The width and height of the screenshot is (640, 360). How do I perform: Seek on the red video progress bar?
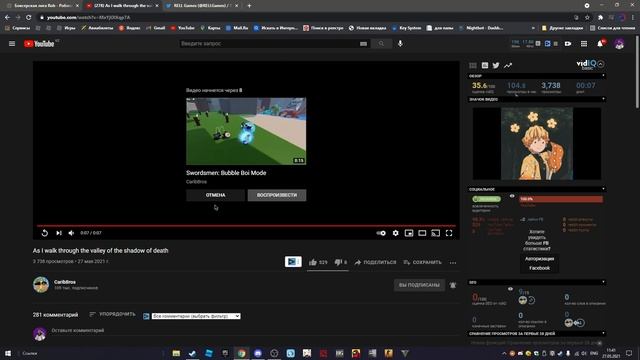[x=246, y=225]
